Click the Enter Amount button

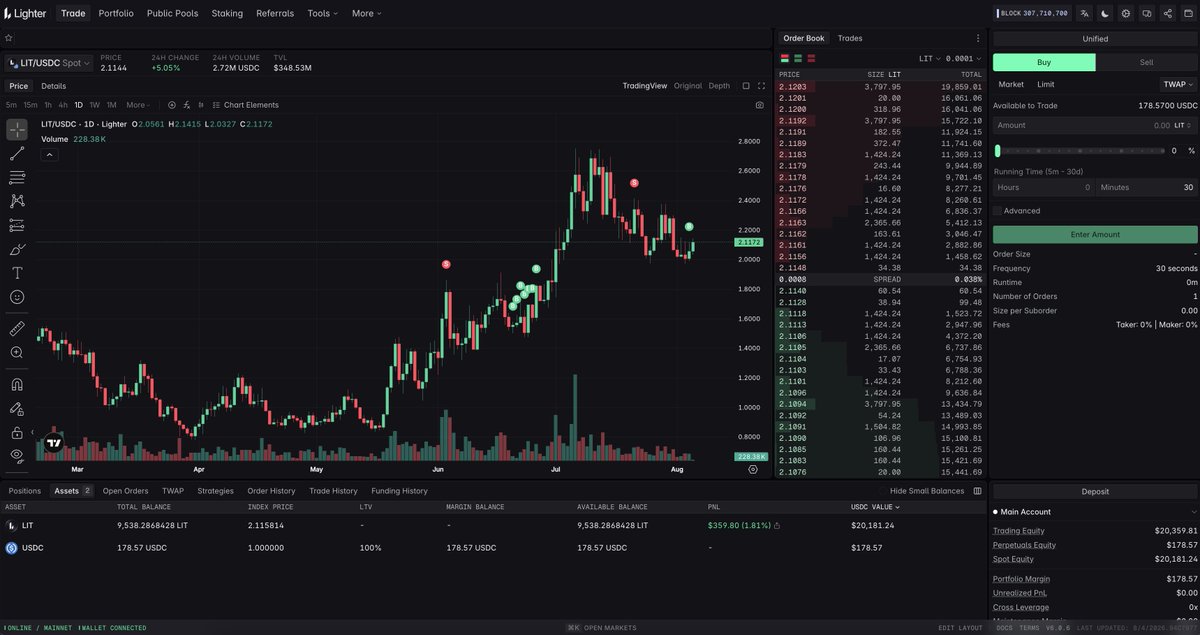[x=1095, y=234]
